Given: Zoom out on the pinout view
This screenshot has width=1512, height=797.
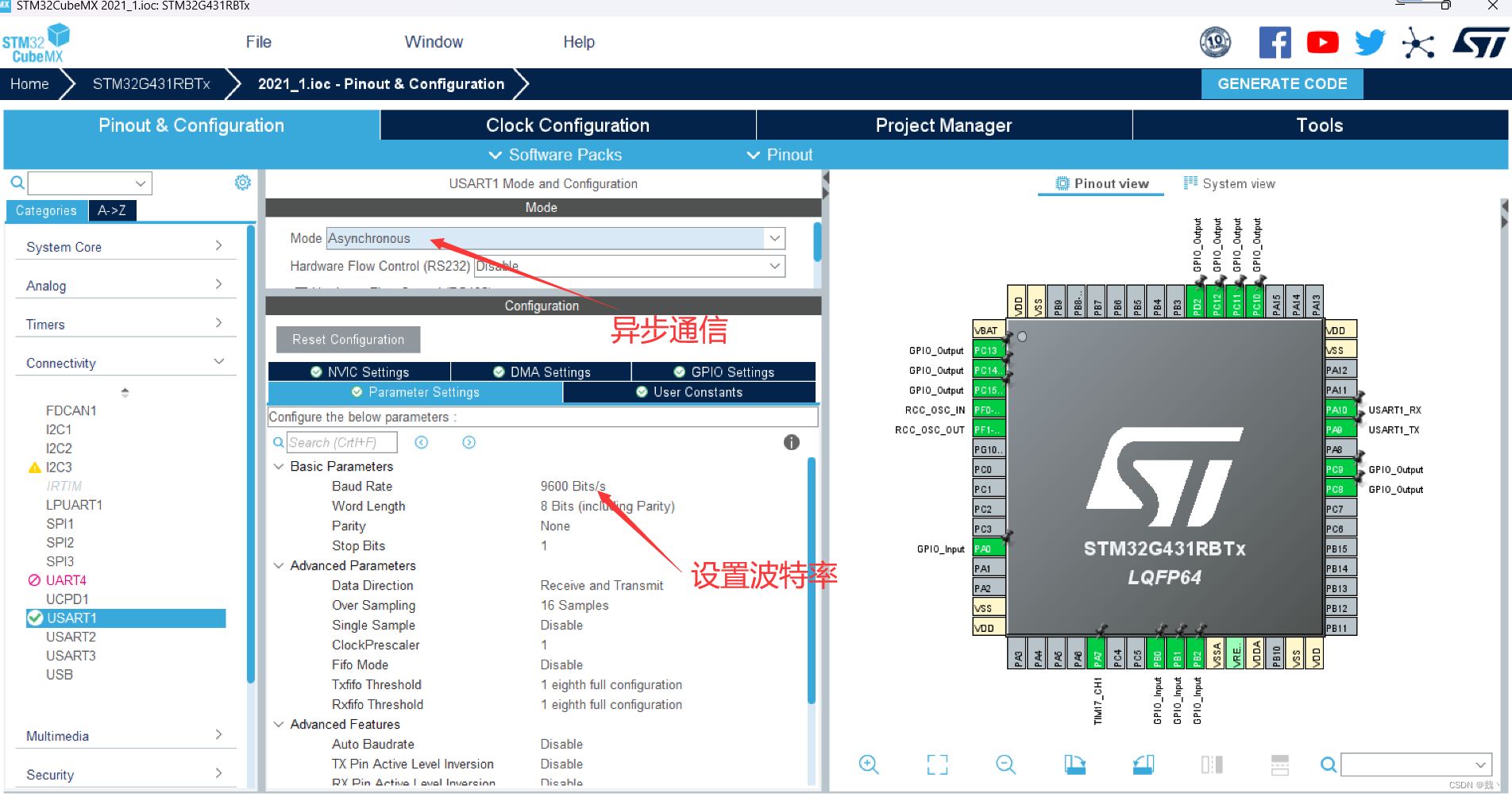Looking at the screenshot, I should (x=1005, y=764).
